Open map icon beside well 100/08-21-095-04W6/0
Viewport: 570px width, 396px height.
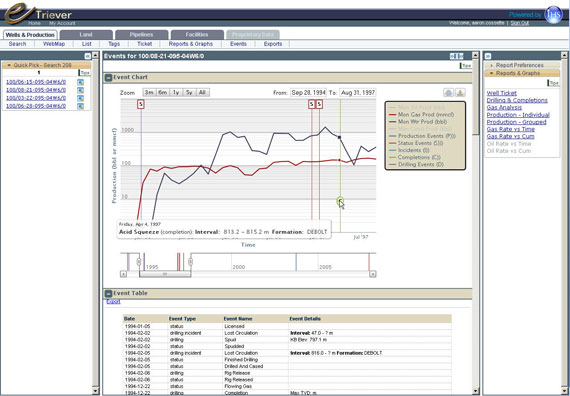tap(80, 90)
